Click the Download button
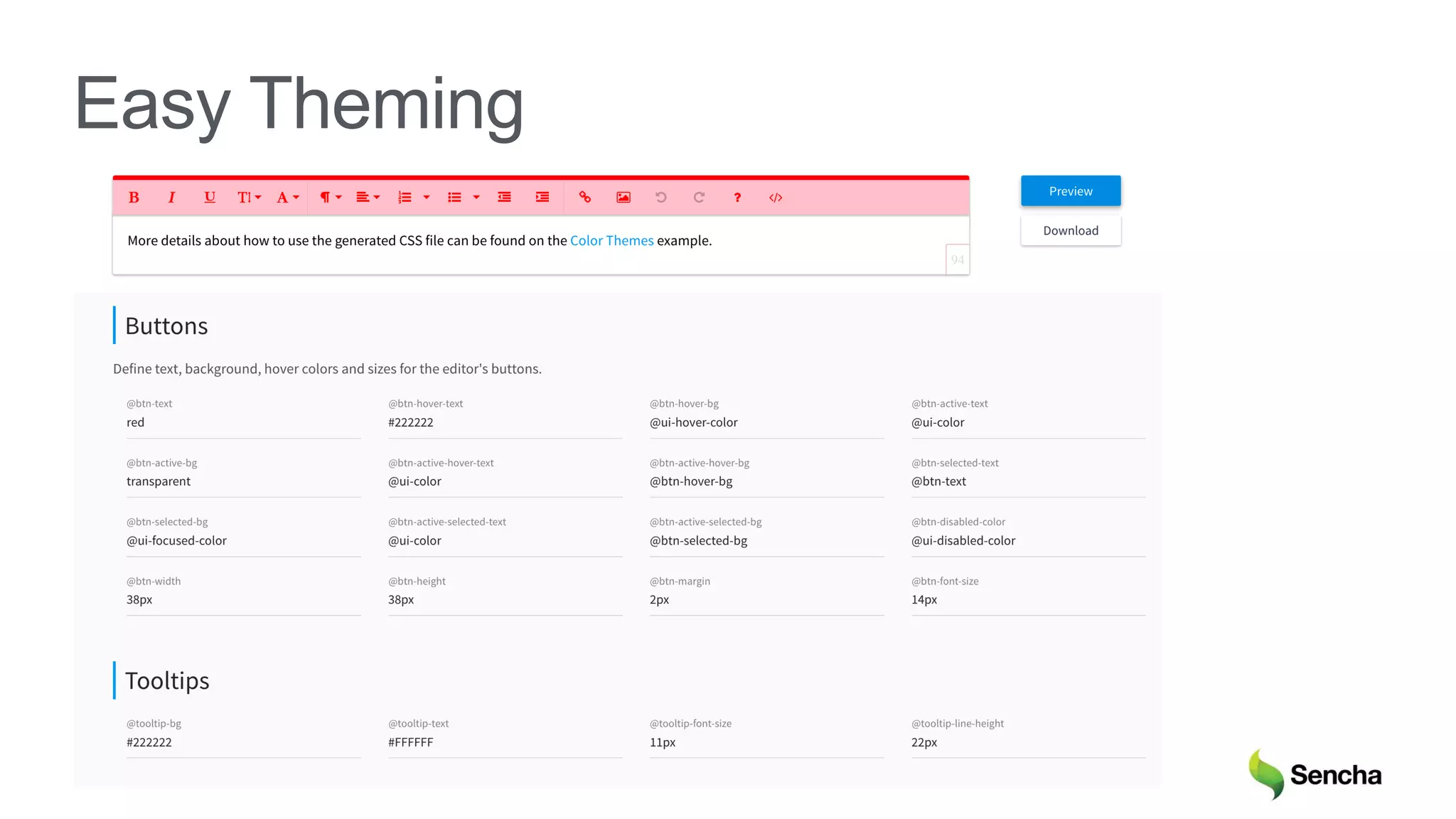The width and height of the screenshot is (1456, 819). (1071, 230)
